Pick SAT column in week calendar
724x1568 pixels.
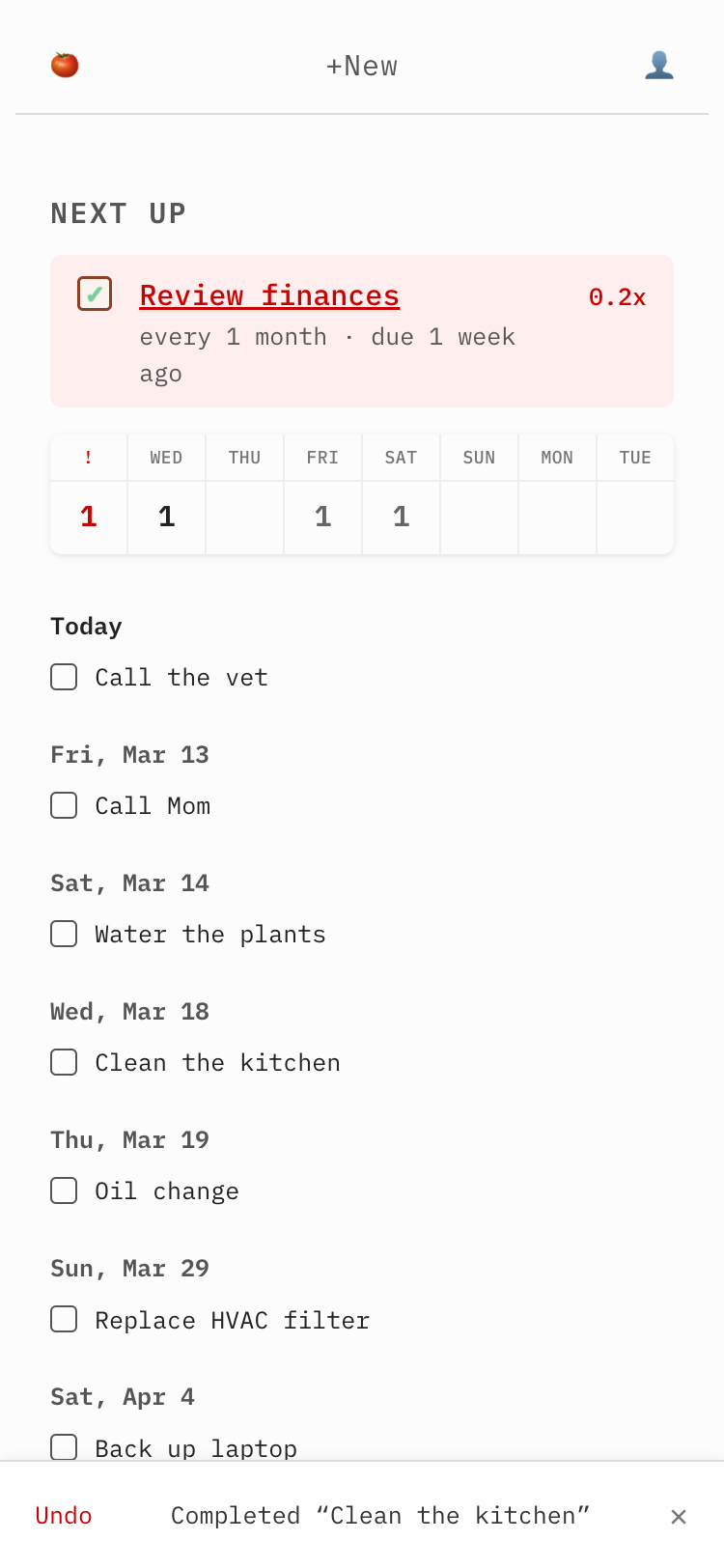point(401,494)
